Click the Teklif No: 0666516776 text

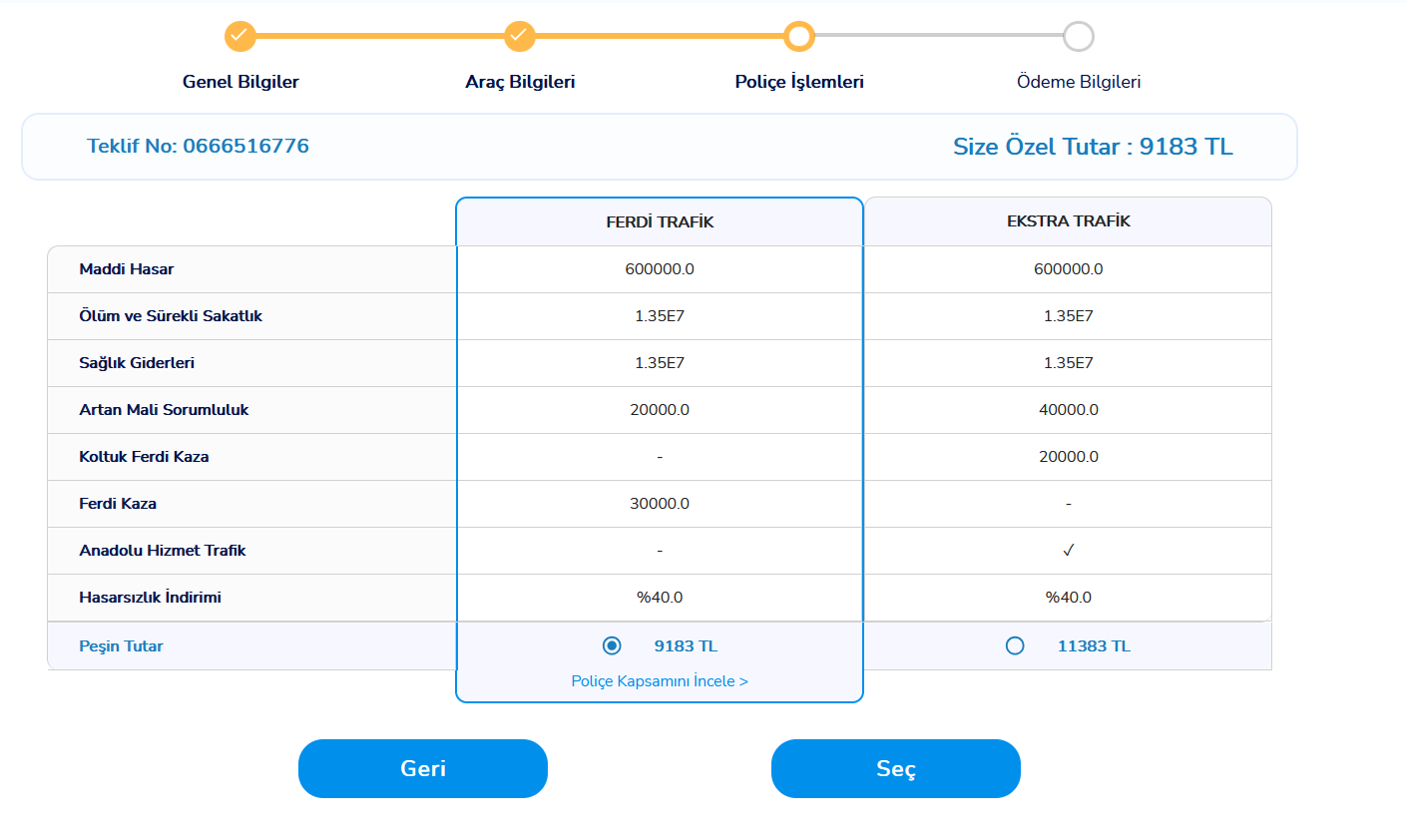click(x=198, y=146)
